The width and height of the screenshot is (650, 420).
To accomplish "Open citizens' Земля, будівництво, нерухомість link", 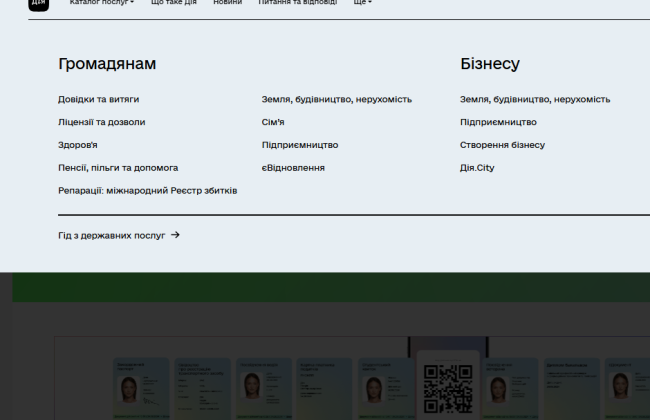I will pyautogui.click(x=337, y=100).
